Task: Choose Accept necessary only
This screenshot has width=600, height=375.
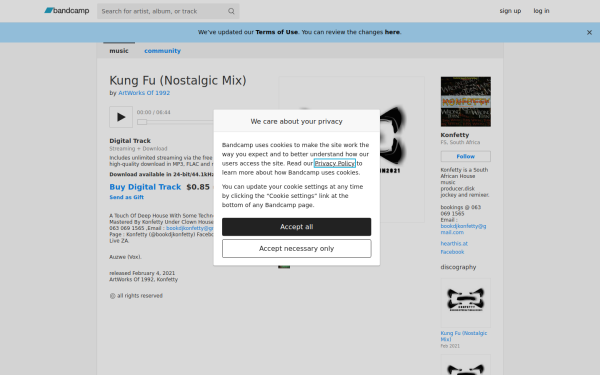Action: (296, 248)
